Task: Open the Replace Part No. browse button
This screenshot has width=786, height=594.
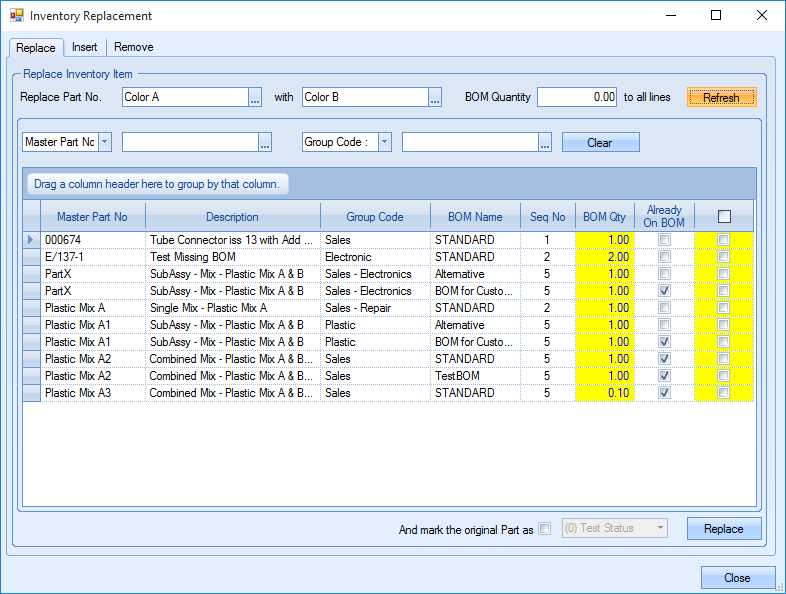Action: click(255, 97)
